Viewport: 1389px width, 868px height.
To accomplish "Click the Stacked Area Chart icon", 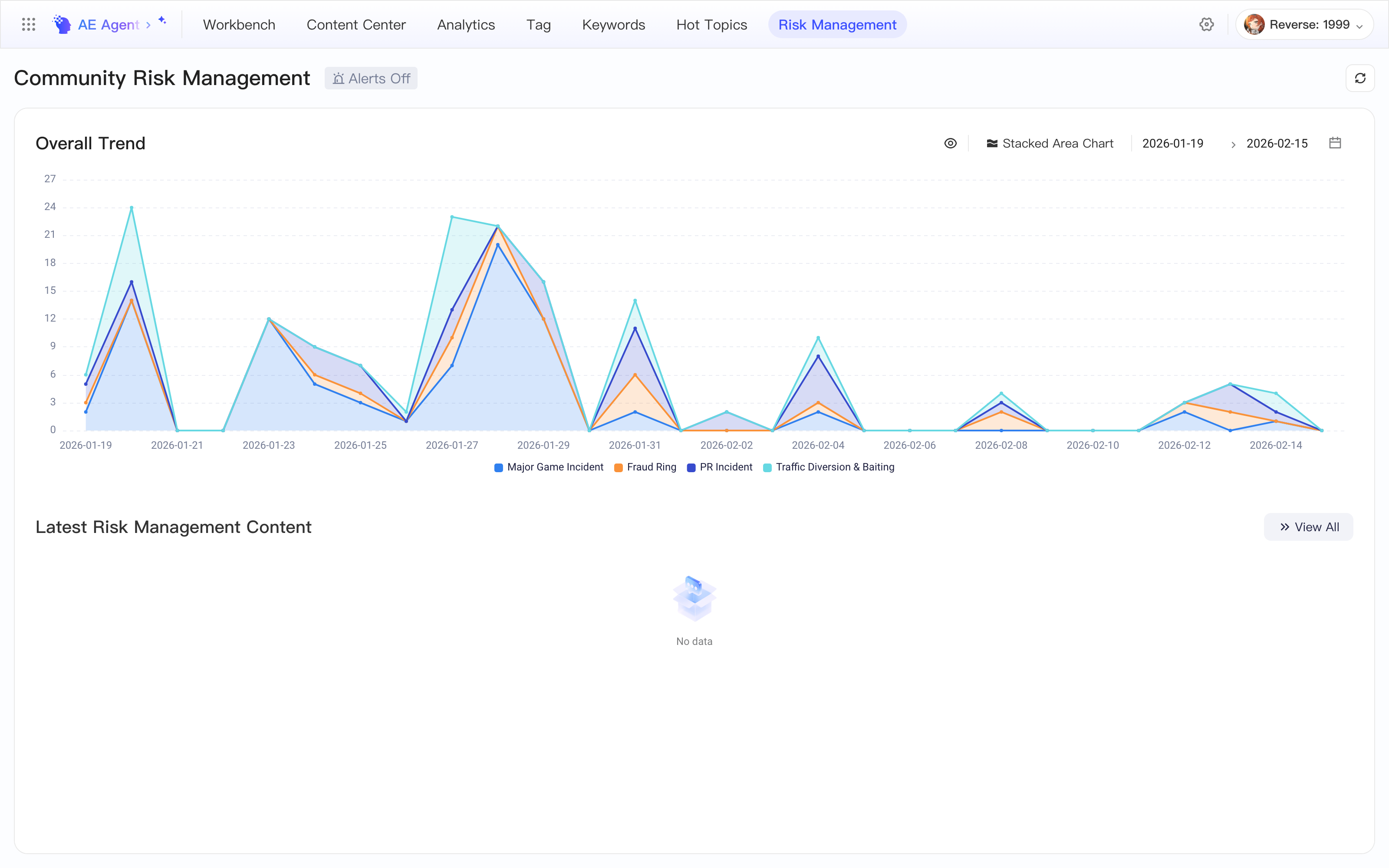I will 992,144.
